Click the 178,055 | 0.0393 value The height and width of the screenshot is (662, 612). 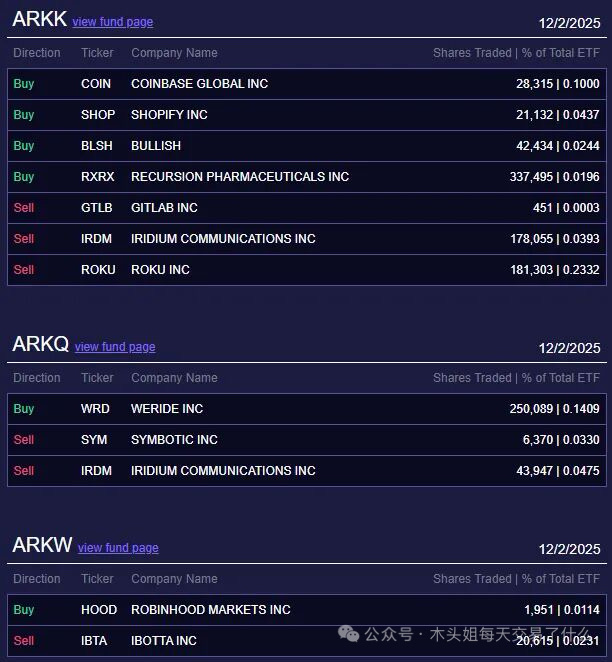tap(555, 239)
